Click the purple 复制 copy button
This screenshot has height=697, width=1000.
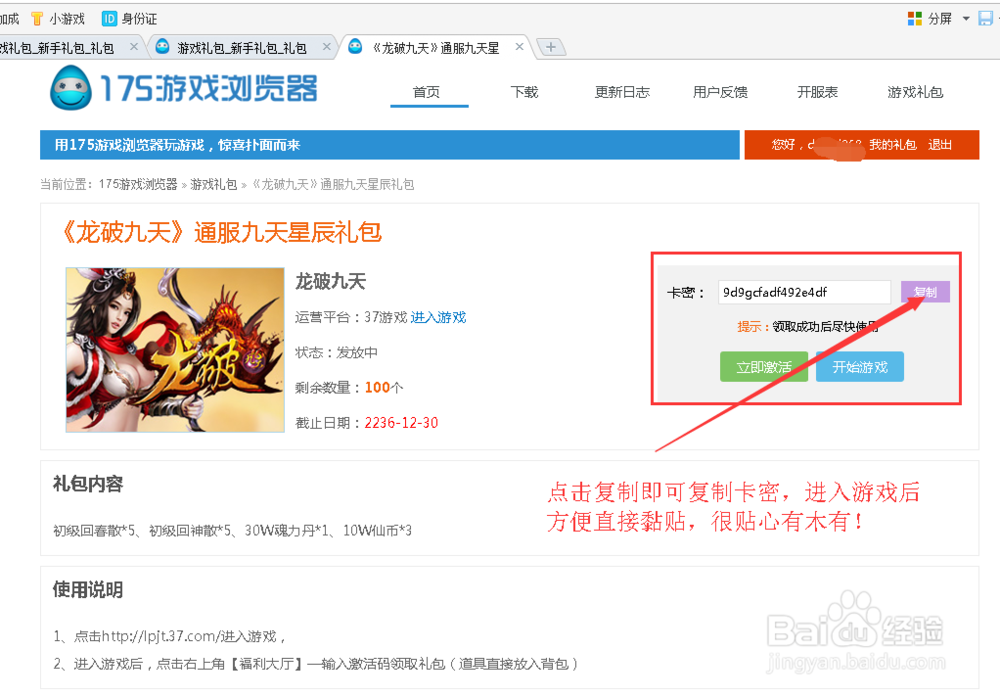925,291
